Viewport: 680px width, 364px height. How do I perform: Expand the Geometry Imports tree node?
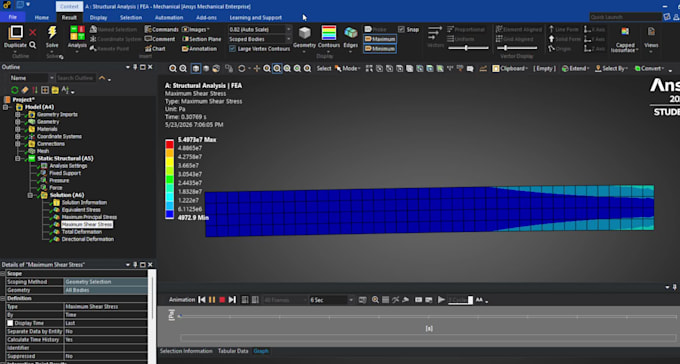(x=18, y=115)
